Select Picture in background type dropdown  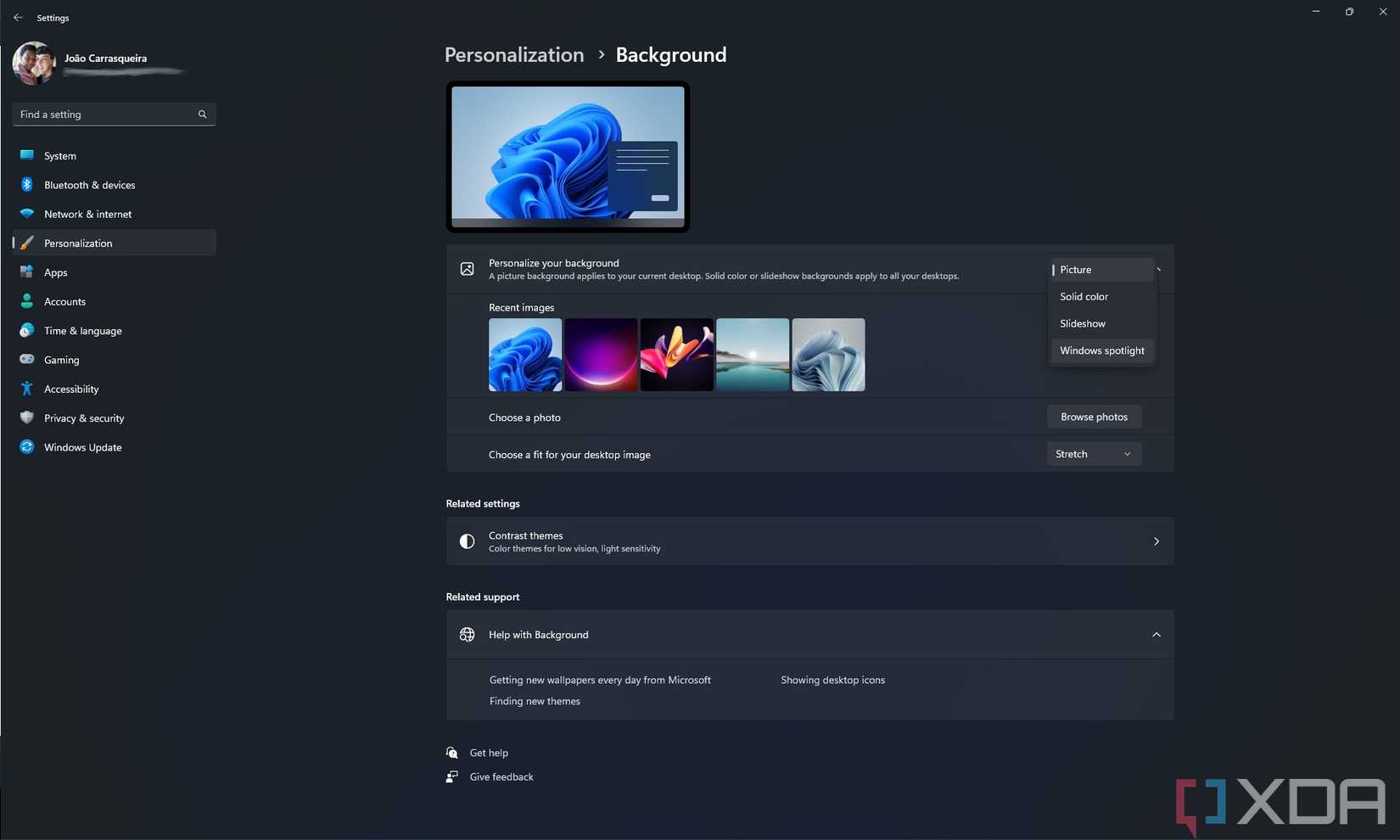(1102, 270)
